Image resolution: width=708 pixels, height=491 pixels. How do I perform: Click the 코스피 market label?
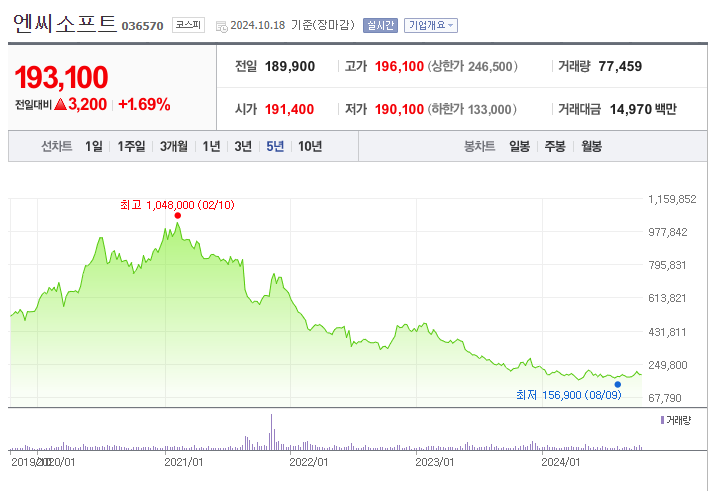(188, 25)
